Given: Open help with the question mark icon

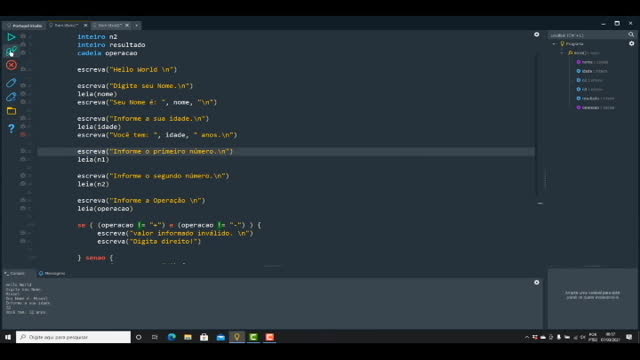Looking at the screenshot, I should [11, 128].
